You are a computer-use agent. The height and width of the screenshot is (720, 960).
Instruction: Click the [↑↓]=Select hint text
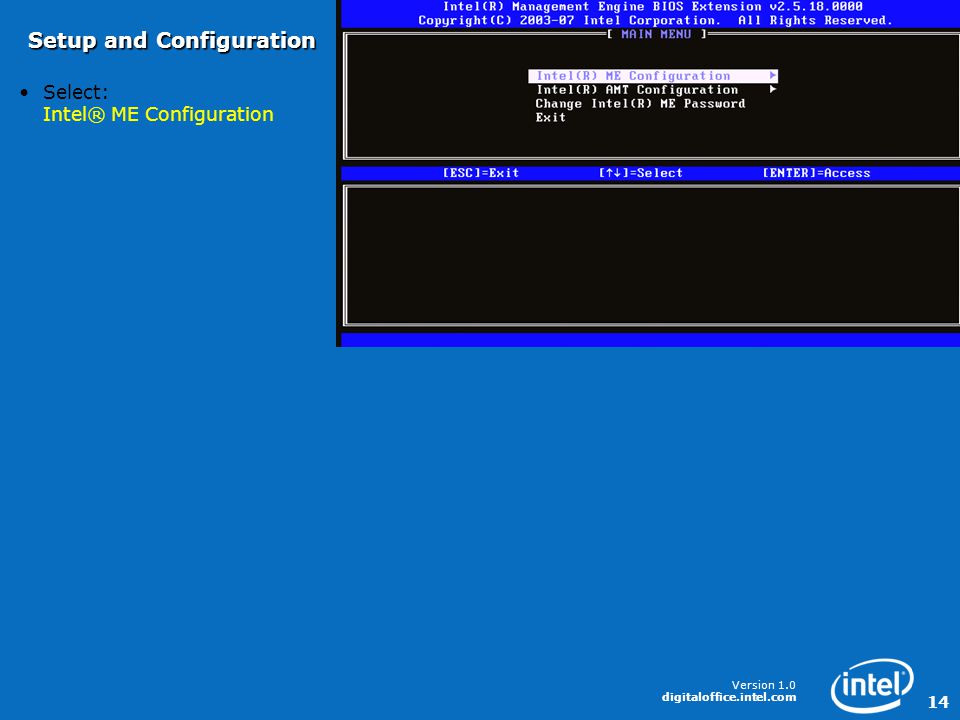click(640, 173)
